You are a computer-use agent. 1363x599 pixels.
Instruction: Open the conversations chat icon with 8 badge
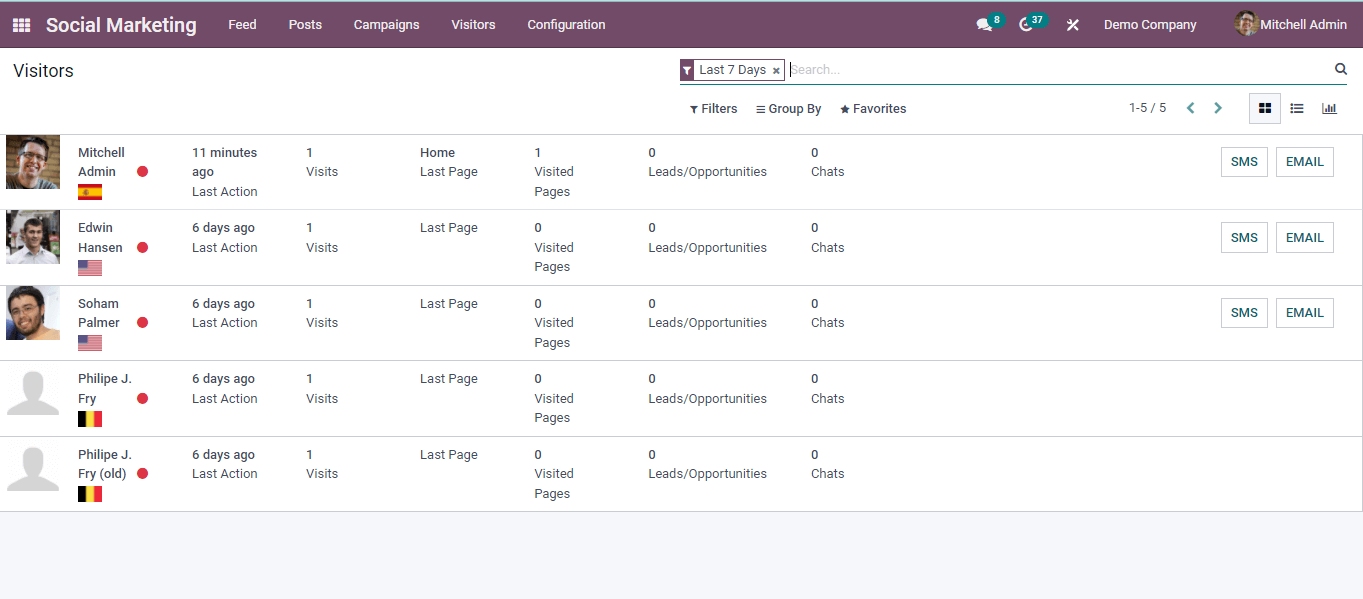coord(984,25)
